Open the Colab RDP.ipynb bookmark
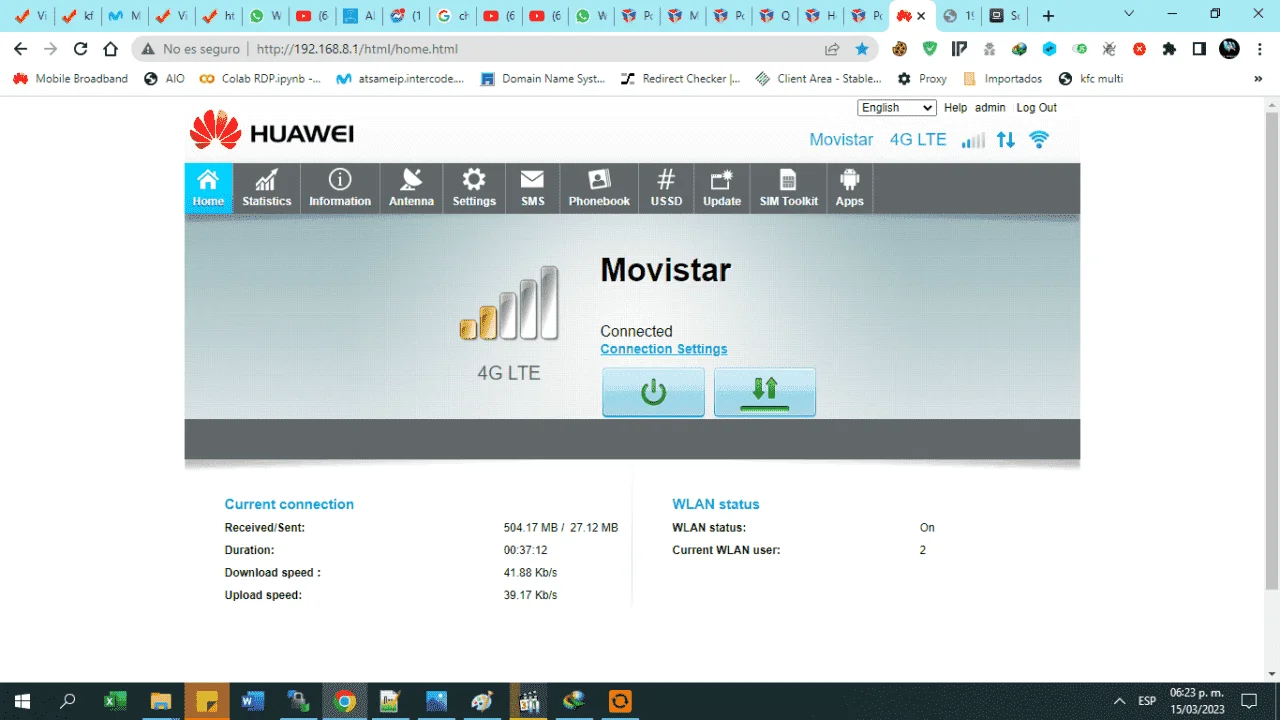 click(x=261, y=78)
